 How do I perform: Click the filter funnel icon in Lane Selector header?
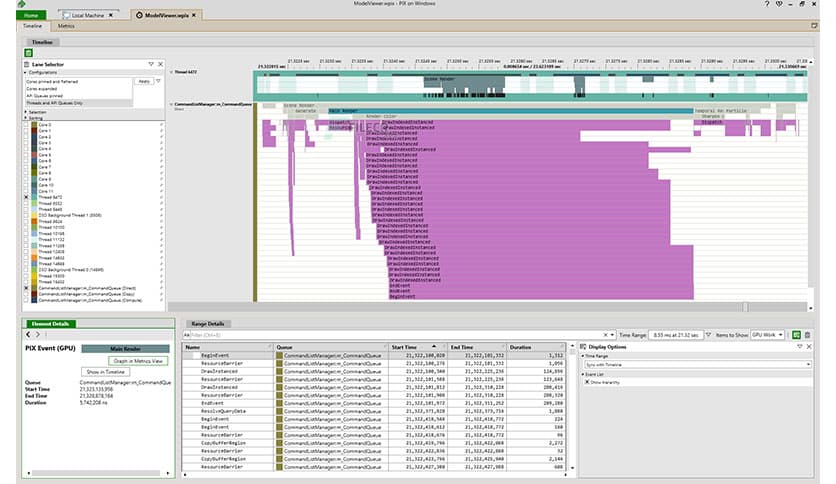[x=151, y=64]
